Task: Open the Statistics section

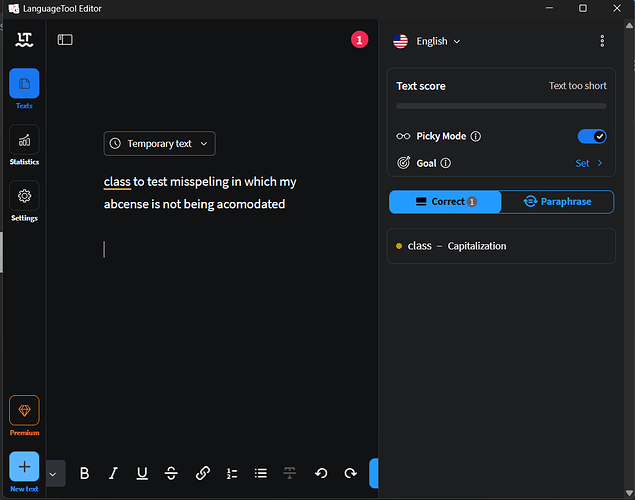Action: click(24, 140)
